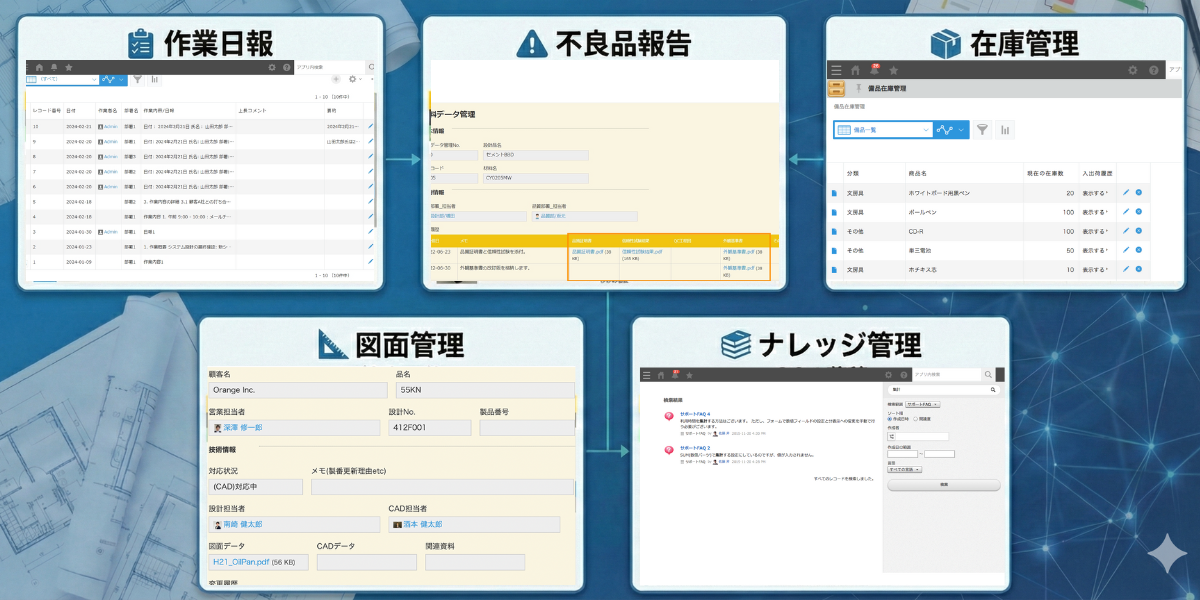Screen dimensions: 1200x600
Task: Expand the すべての言語 language dropdown
Action: (905, 469)
